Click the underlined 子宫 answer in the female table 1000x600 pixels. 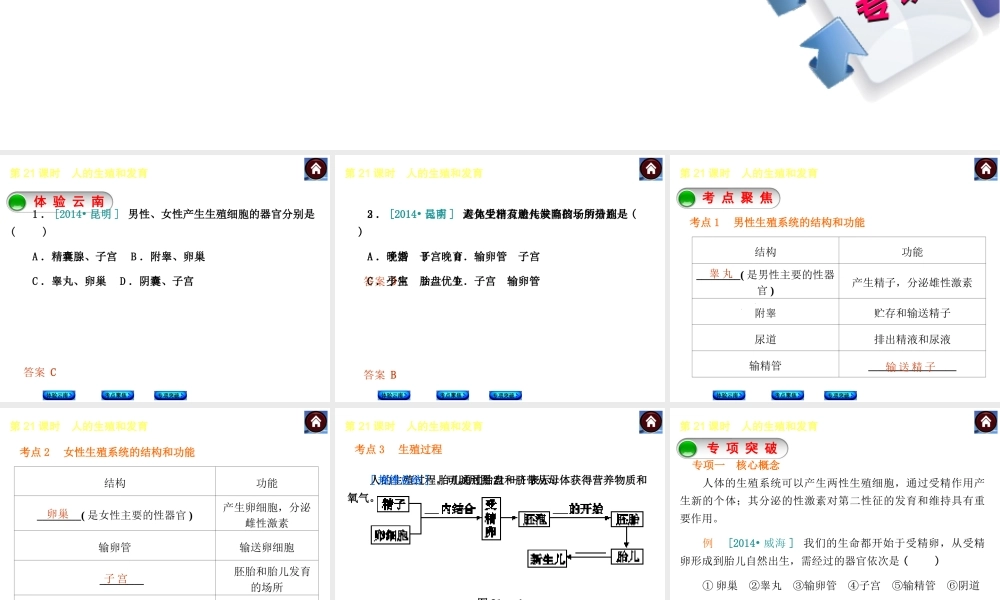116,578
